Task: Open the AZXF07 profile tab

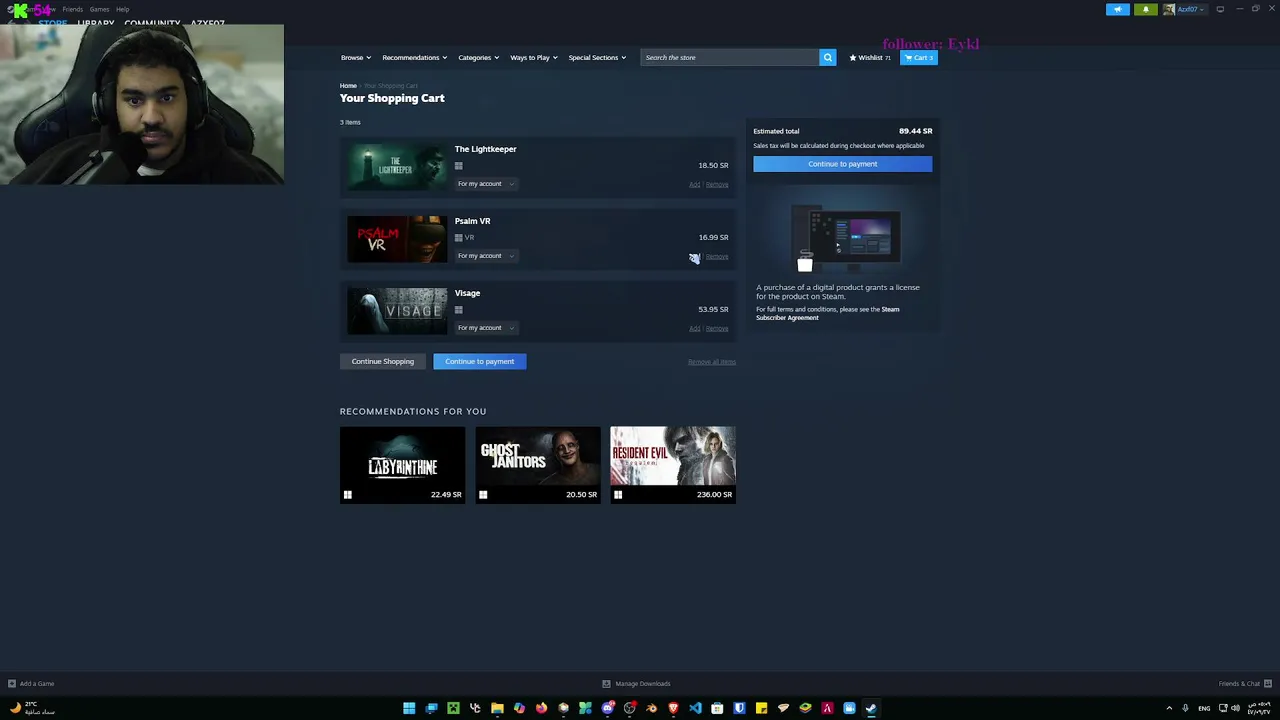Action: 208,23
